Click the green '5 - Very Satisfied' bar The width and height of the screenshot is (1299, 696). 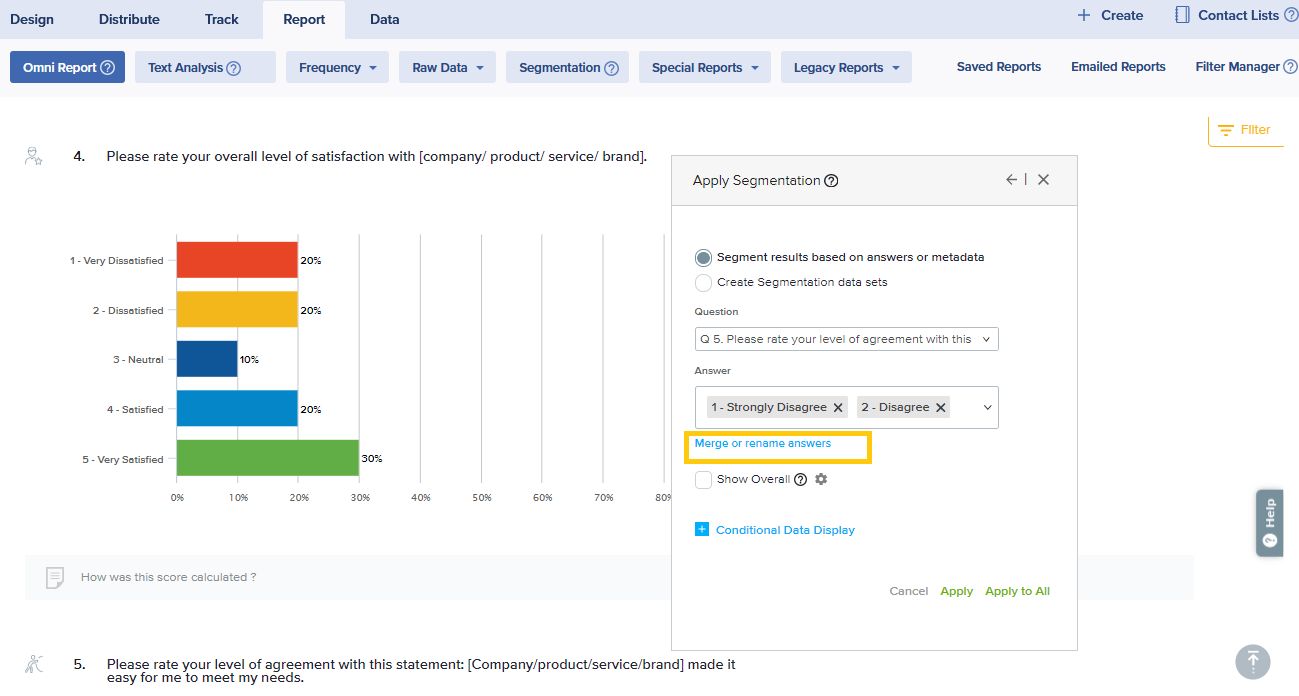coord(267,458)
